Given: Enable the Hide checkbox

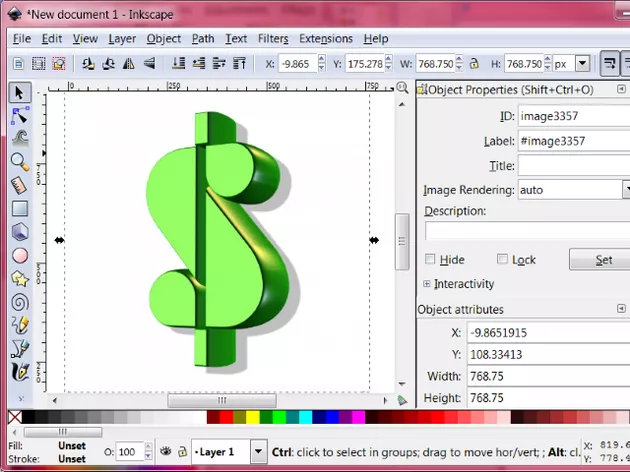Looking at the screenshot, I should [x=431, y=260].
